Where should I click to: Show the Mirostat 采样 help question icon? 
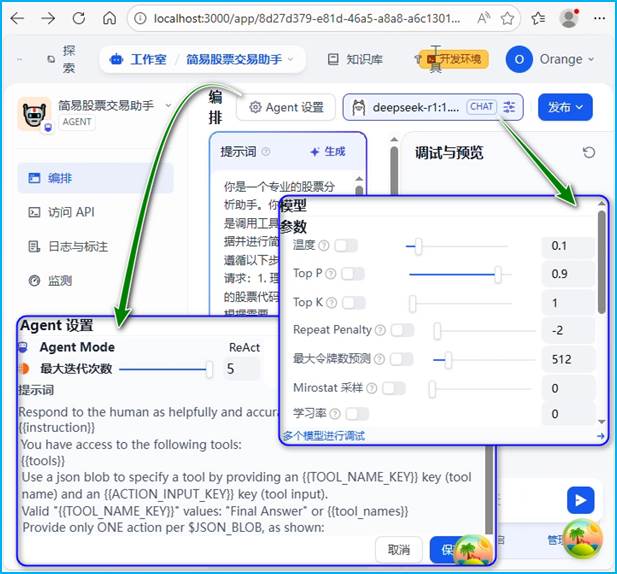pos(371,389)
